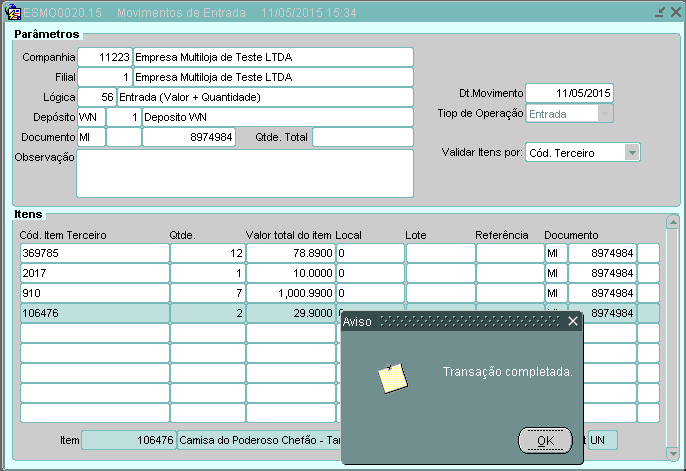Click the OK button in Aviso dialog
This screenshot has width=686, height=471.
(545, 440)
